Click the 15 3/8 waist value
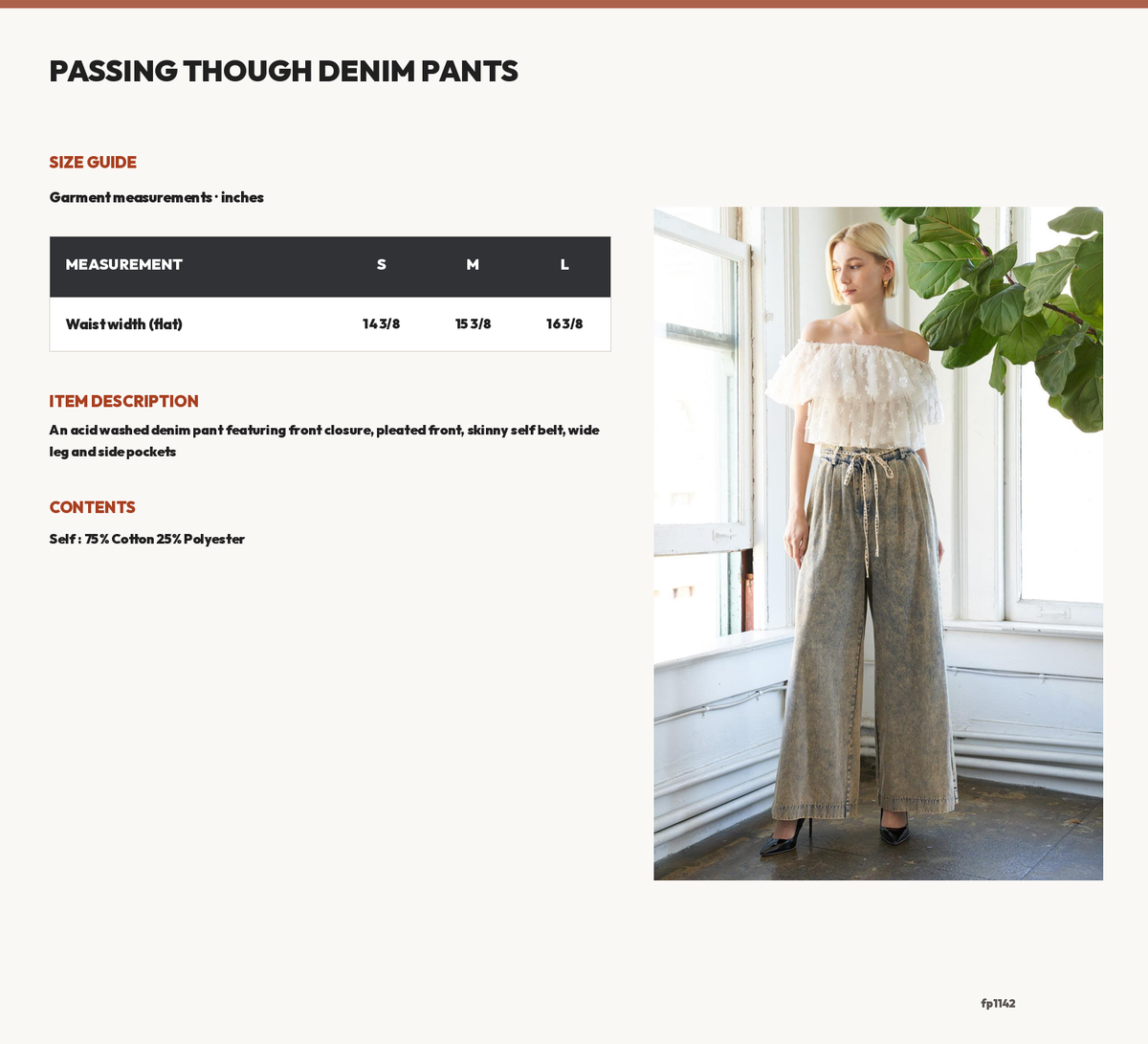This screenshot has width=1148, height=1044. 473,324
